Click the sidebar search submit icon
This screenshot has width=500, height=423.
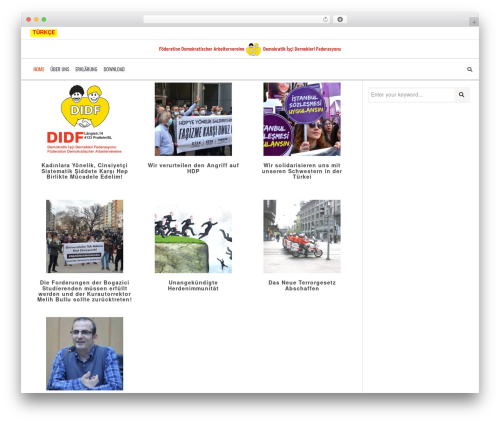[462, 95]
